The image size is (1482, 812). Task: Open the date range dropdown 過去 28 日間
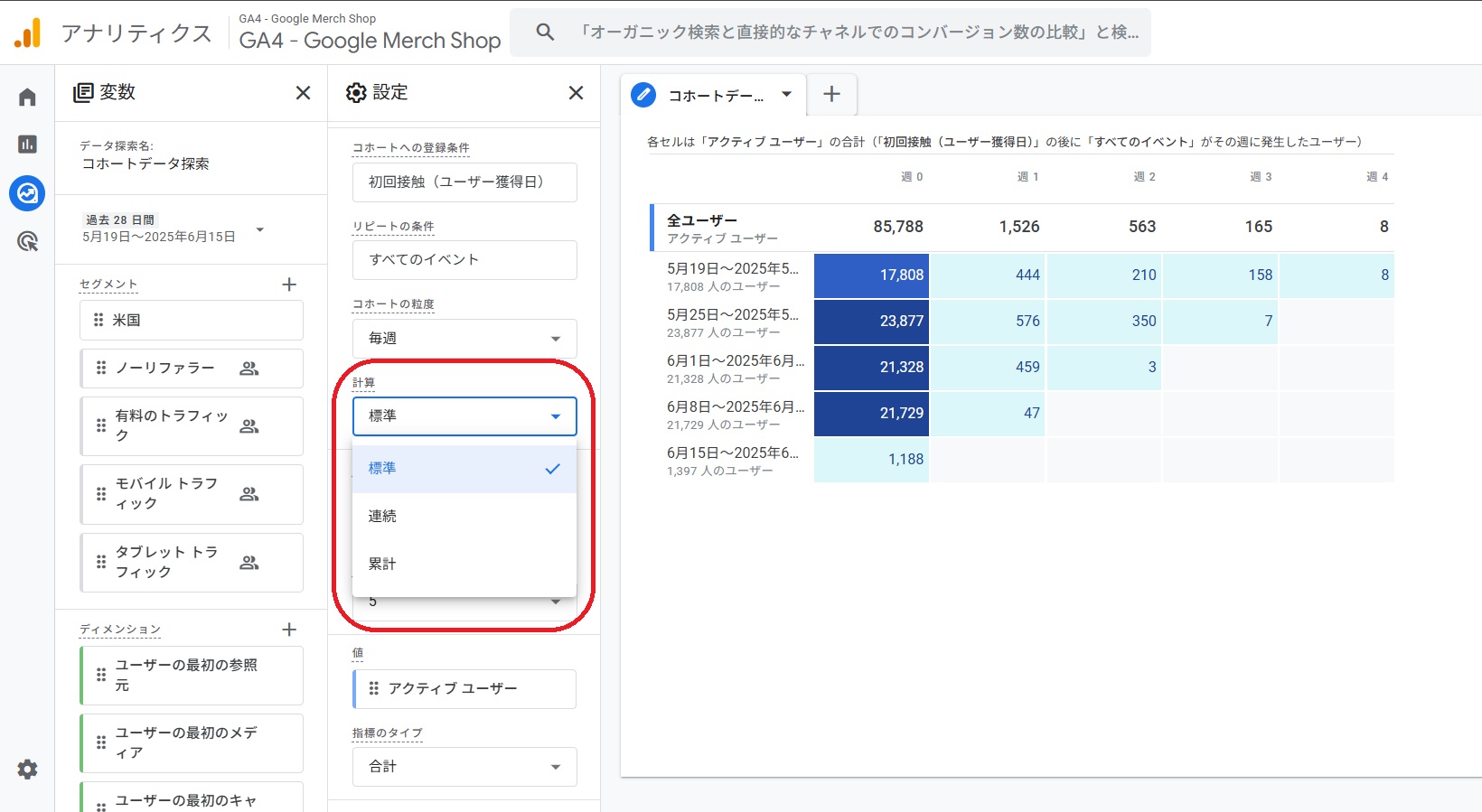(x=259, y=229)
